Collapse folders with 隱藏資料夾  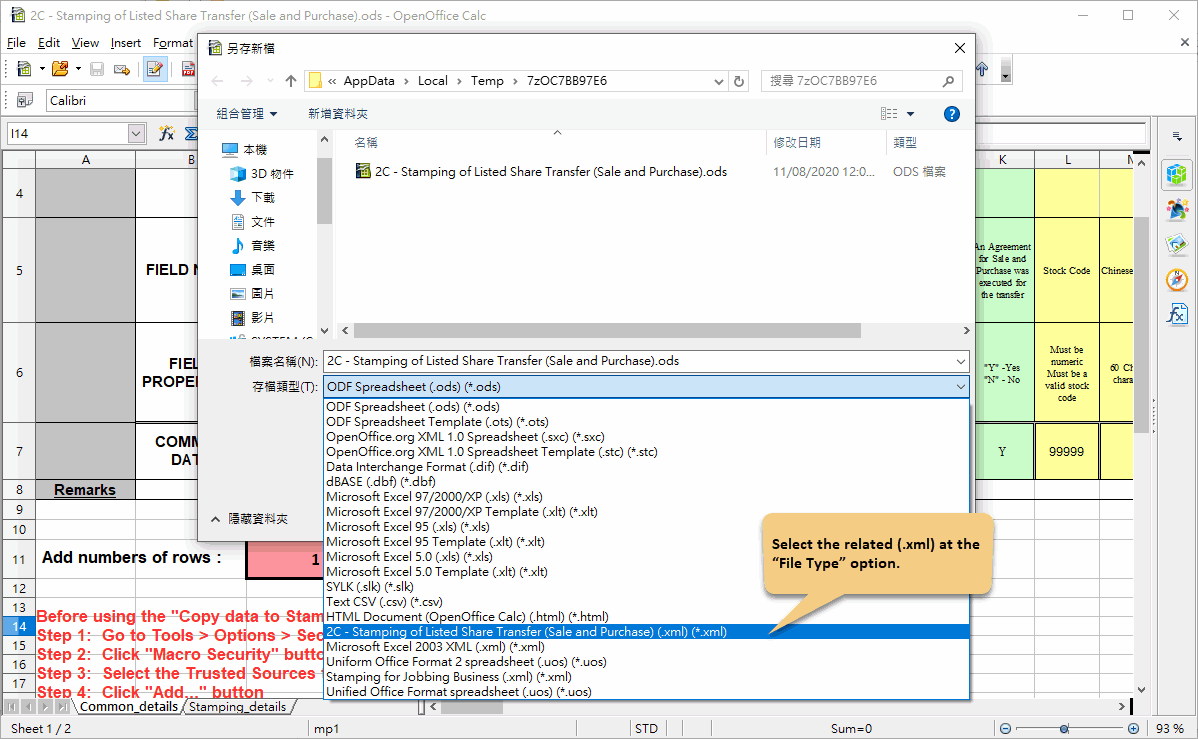click(250, 519)
